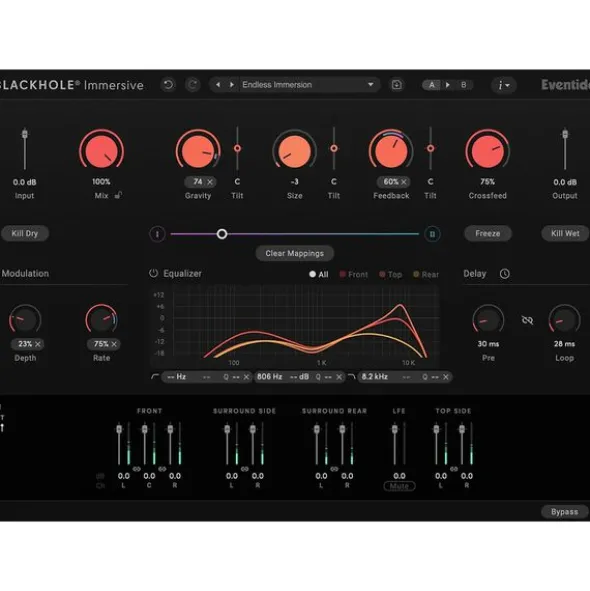Select the Rear EQ group
The height and width of the screenshot is (591, 590).
[x=426, y=274]
